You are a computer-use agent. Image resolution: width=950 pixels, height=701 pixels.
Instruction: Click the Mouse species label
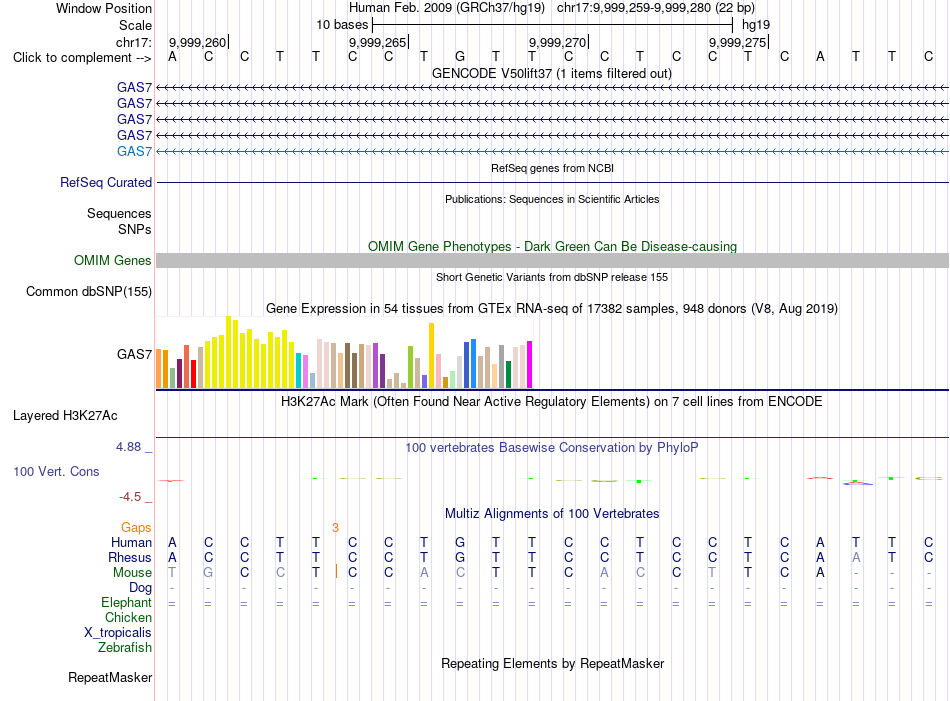132,573
